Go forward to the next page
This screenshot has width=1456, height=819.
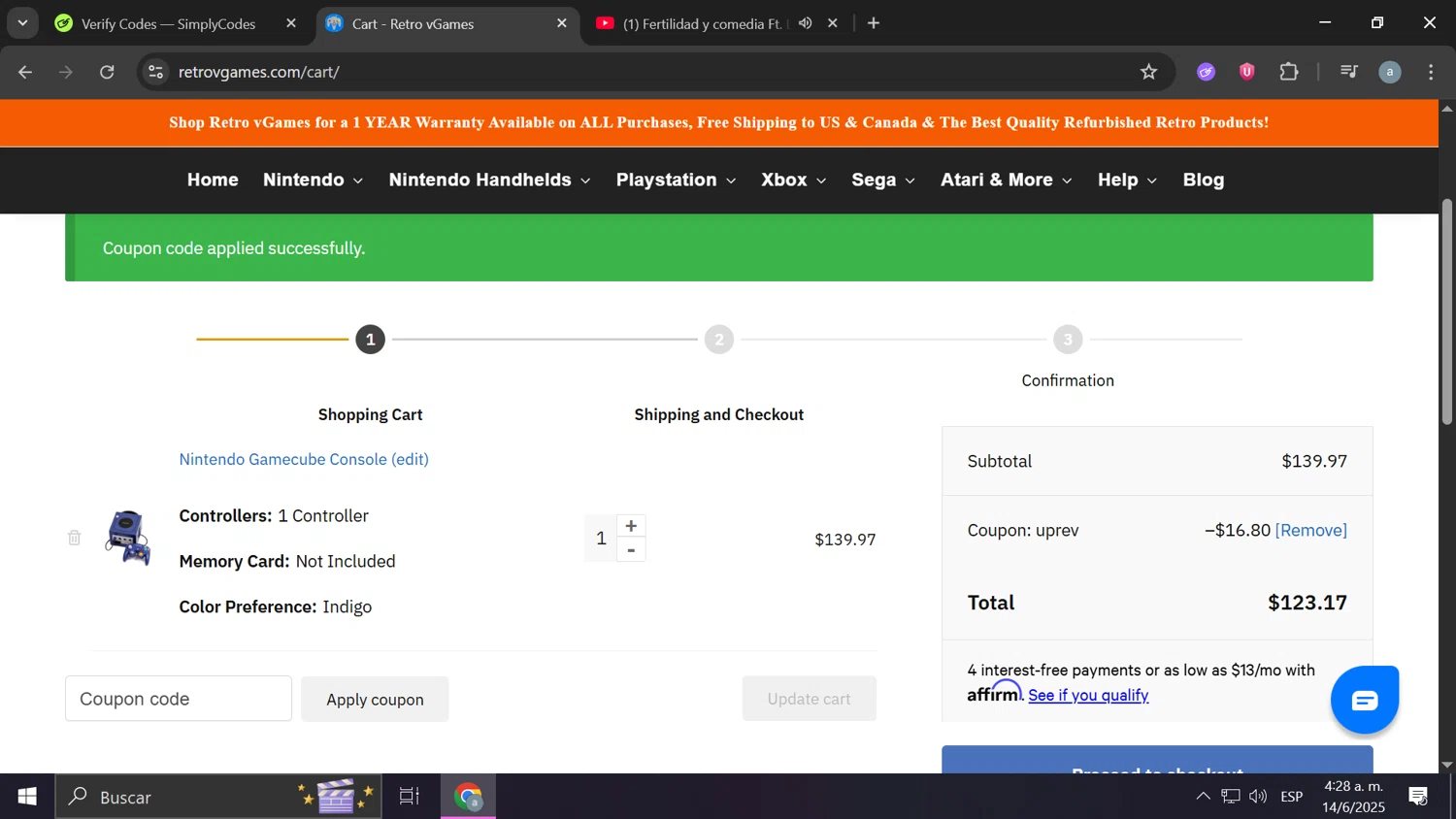click(x=66, y=72)
